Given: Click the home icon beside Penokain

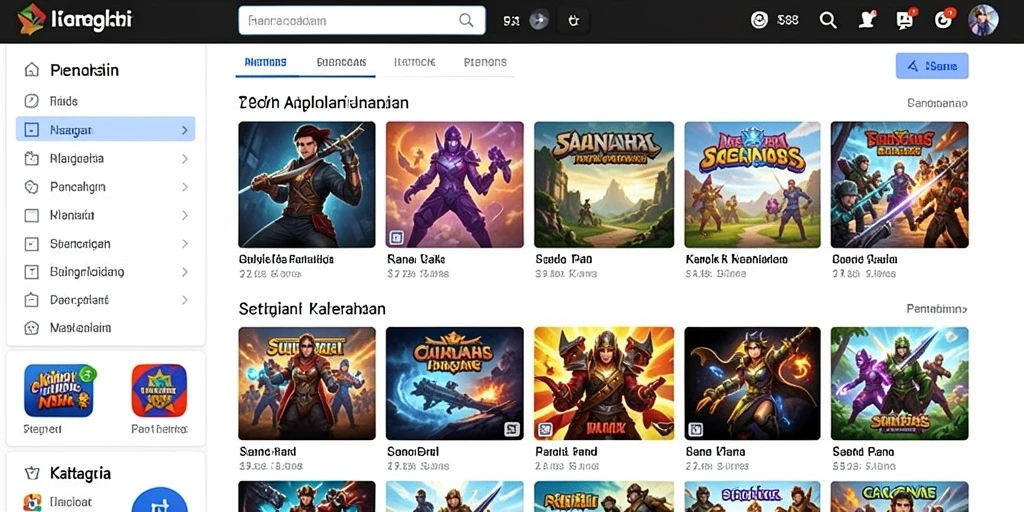Looking at the screenshot, I should 31,70.
